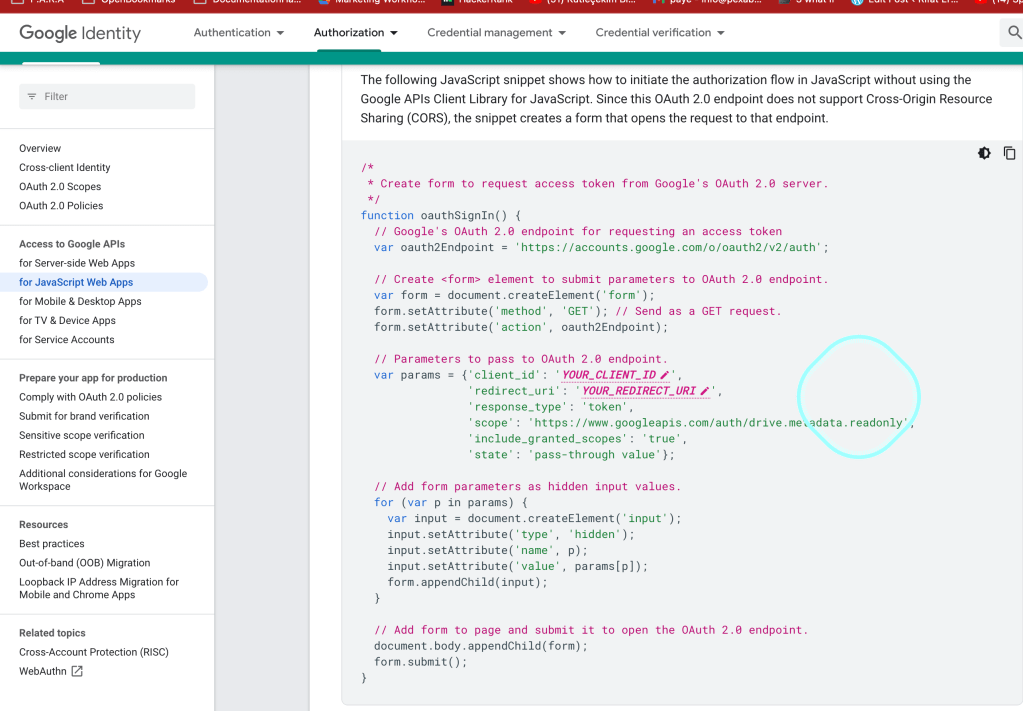Screen dimensions: 1023x711
Task: Select for JavaScript Web Apps
Action: coord(76,282)
